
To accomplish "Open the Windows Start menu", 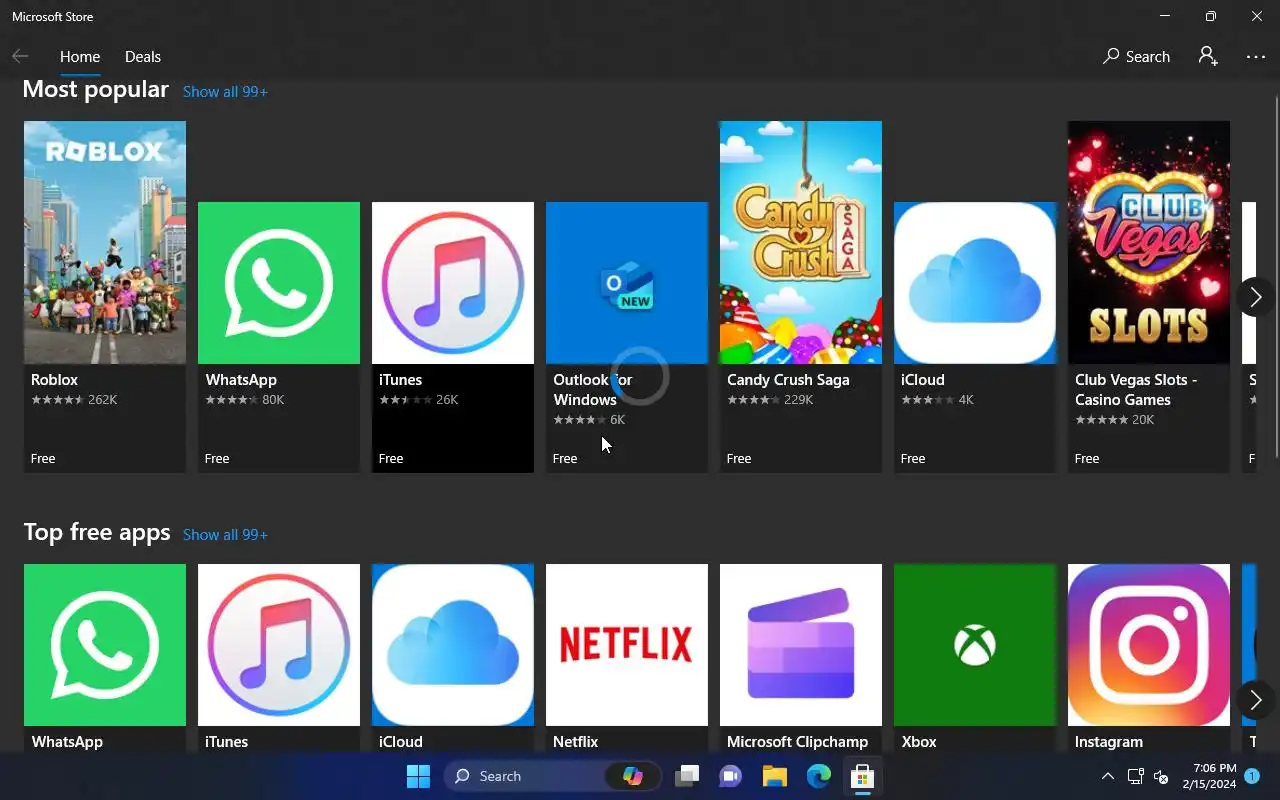I will [x=418, y=776].
